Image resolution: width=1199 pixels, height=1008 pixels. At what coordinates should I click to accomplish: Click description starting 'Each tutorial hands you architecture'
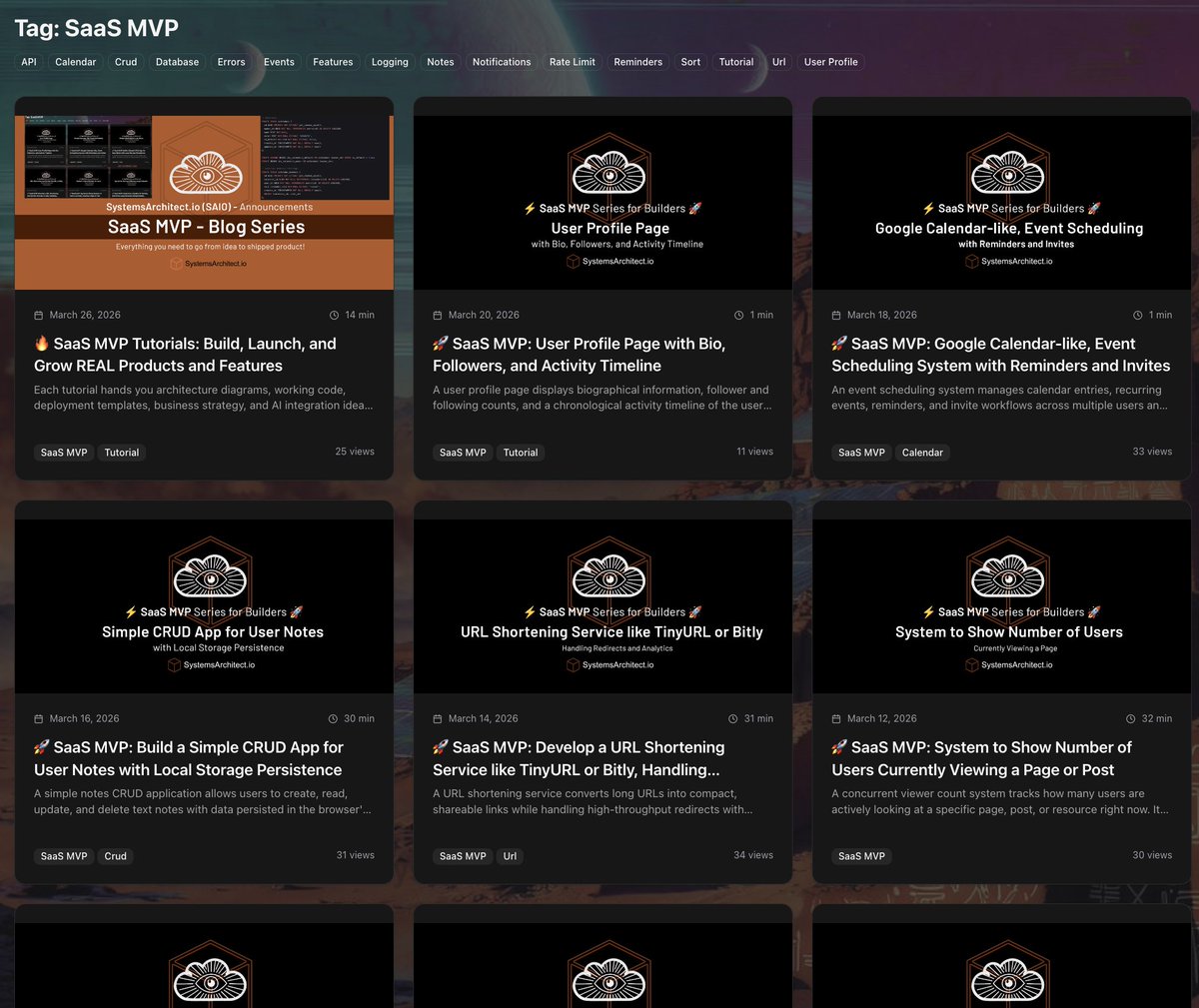pyautogui.click(x=204, y=398)
